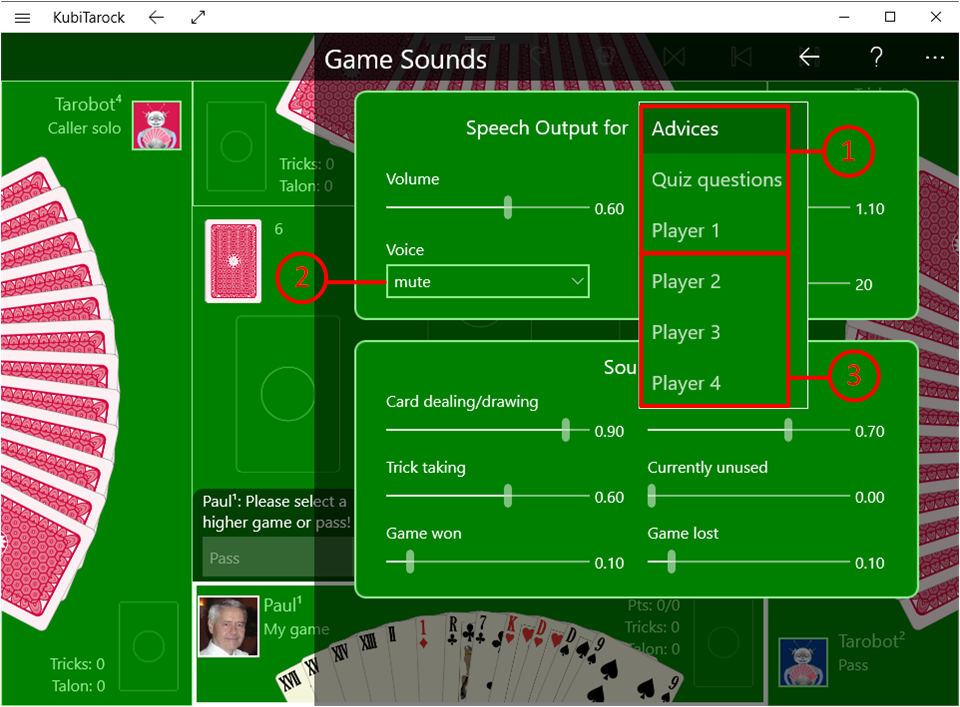
Task: Click the back arrow next to KubiTarock title
Action: [156, 17]
